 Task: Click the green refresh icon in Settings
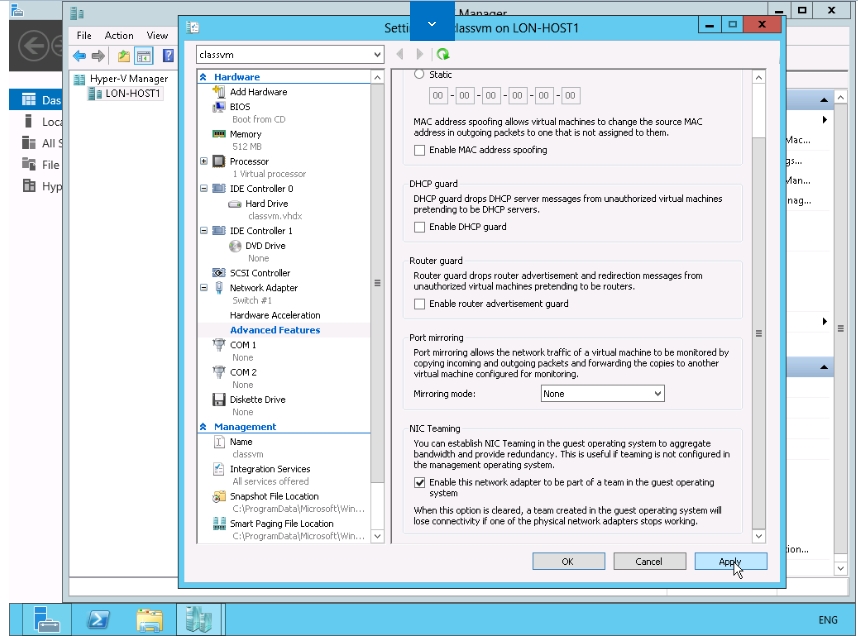(443, 54)
